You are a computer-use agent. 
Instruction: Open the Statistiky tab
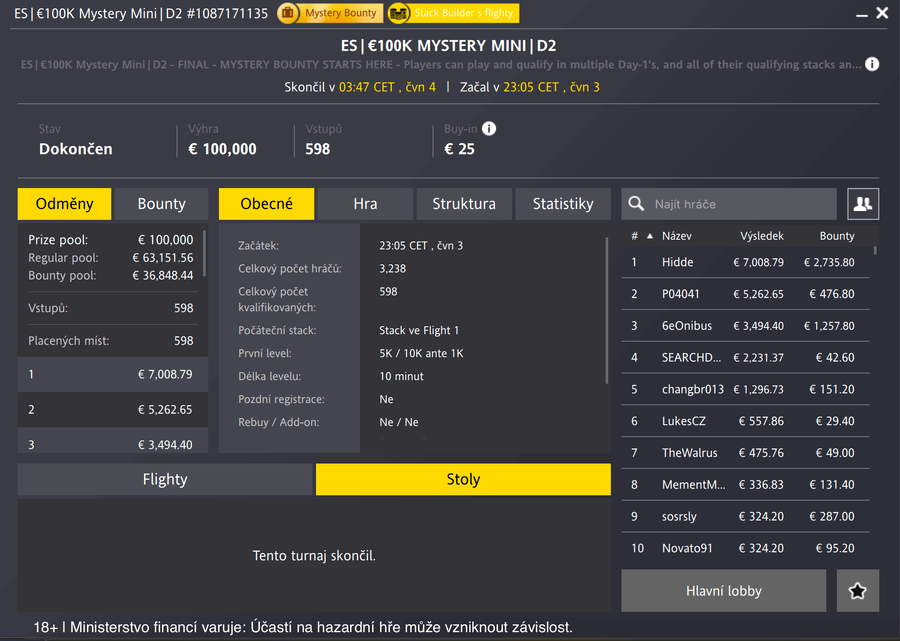563,204
